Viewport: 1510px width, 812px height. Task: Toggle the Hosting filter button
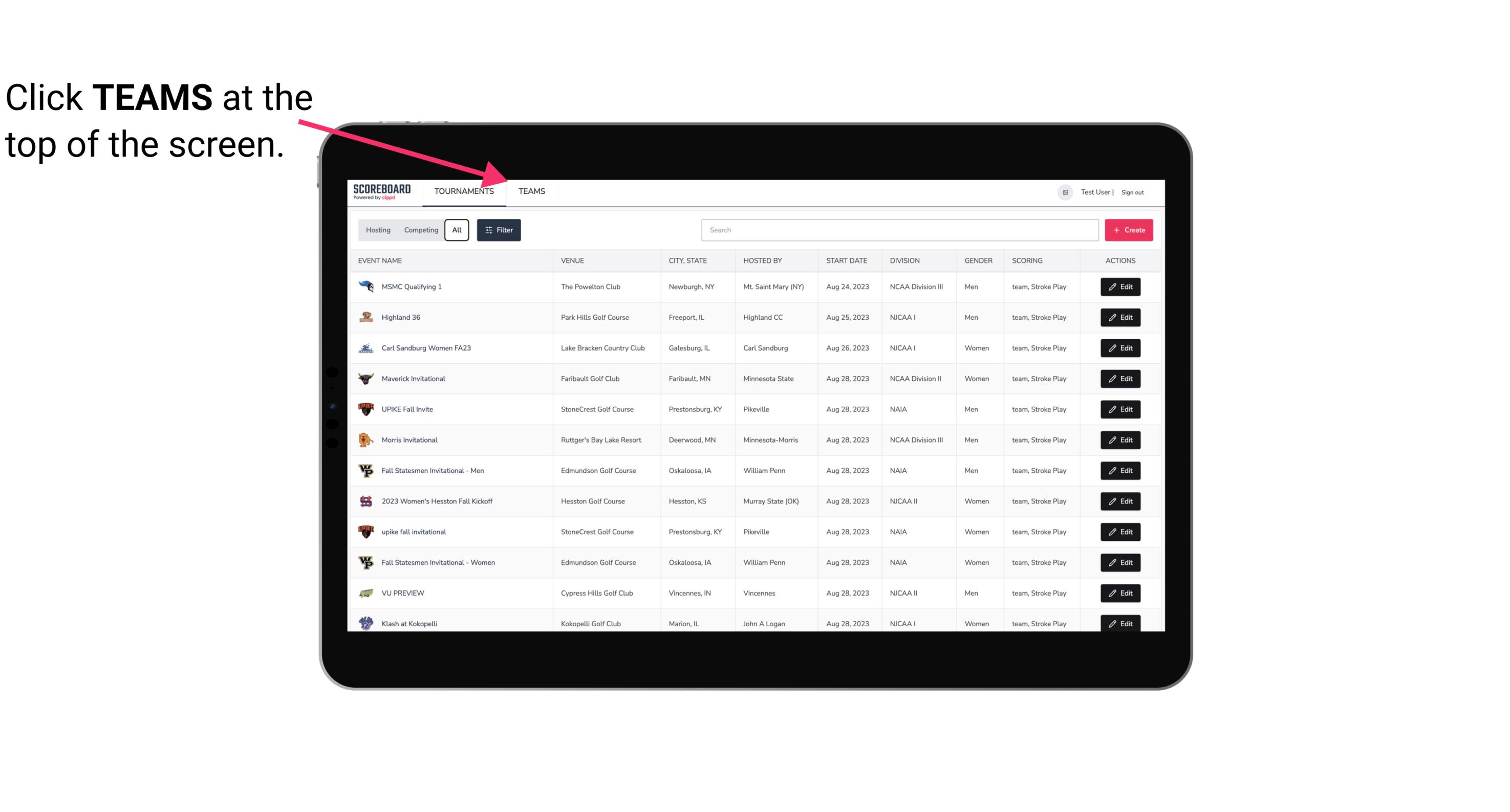click(x=377, y=230)
